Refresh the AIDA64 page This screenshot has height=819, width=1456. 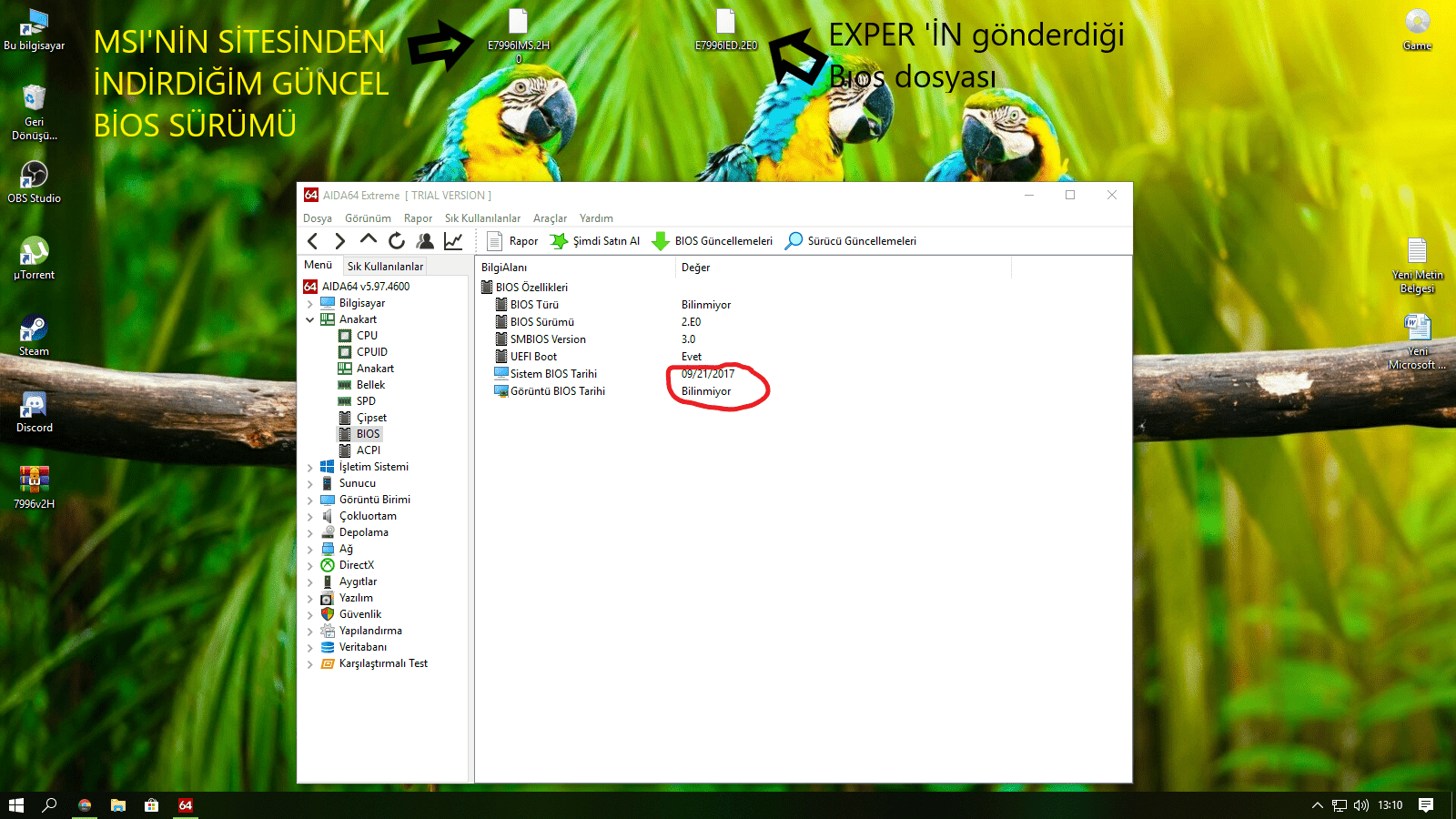397,241
